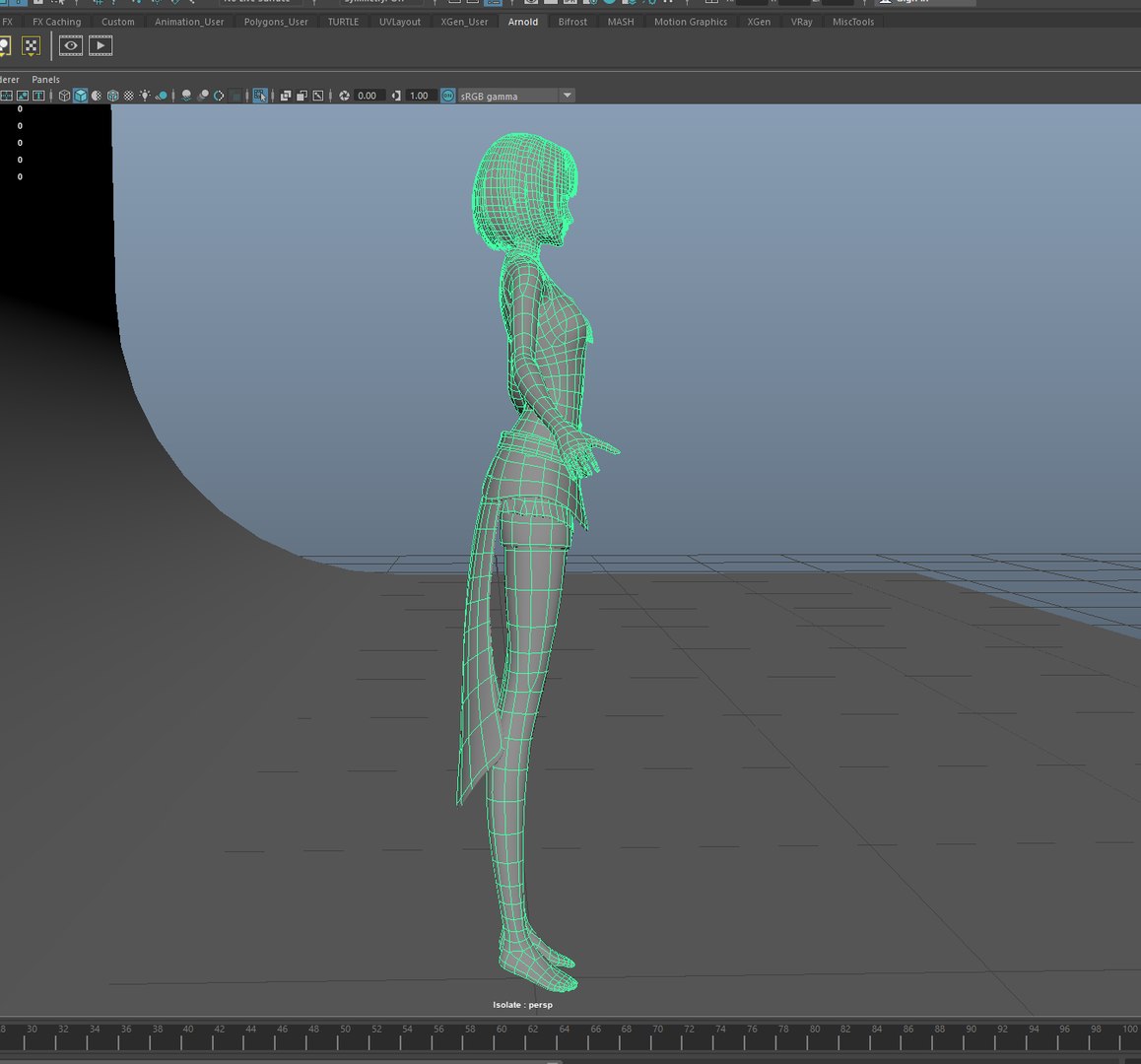Select the character wireframe mesh head

tap(524, 191)
